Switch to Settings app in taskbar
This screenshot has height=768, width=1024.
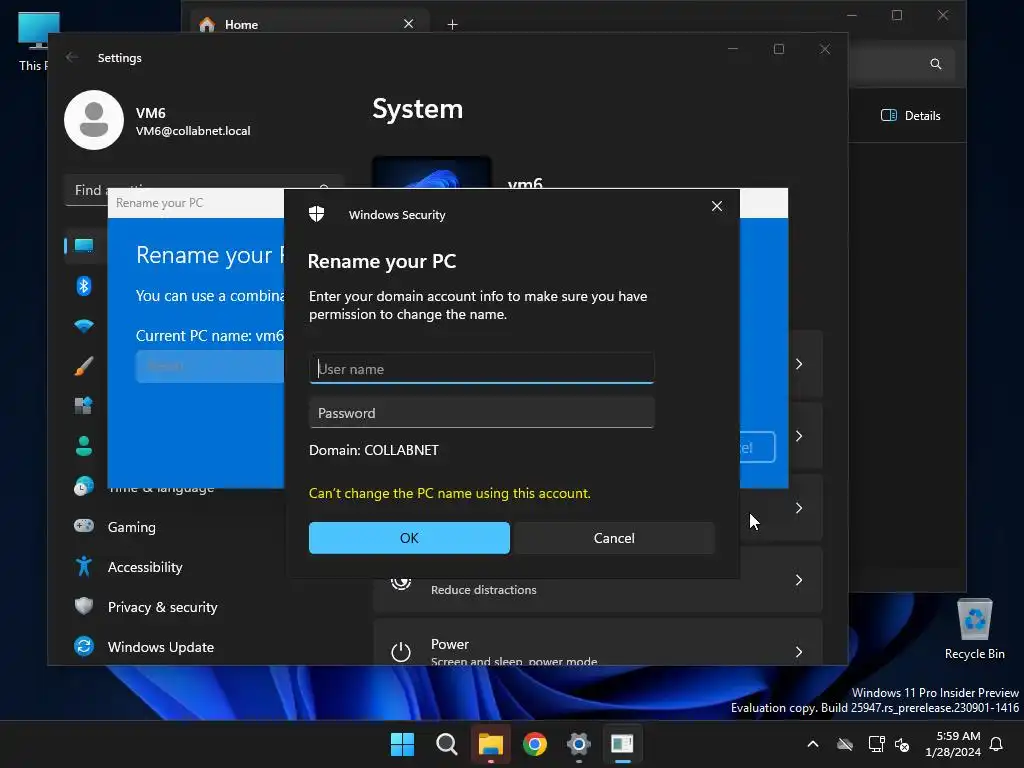pyautogui.click(x=579, y=744)
